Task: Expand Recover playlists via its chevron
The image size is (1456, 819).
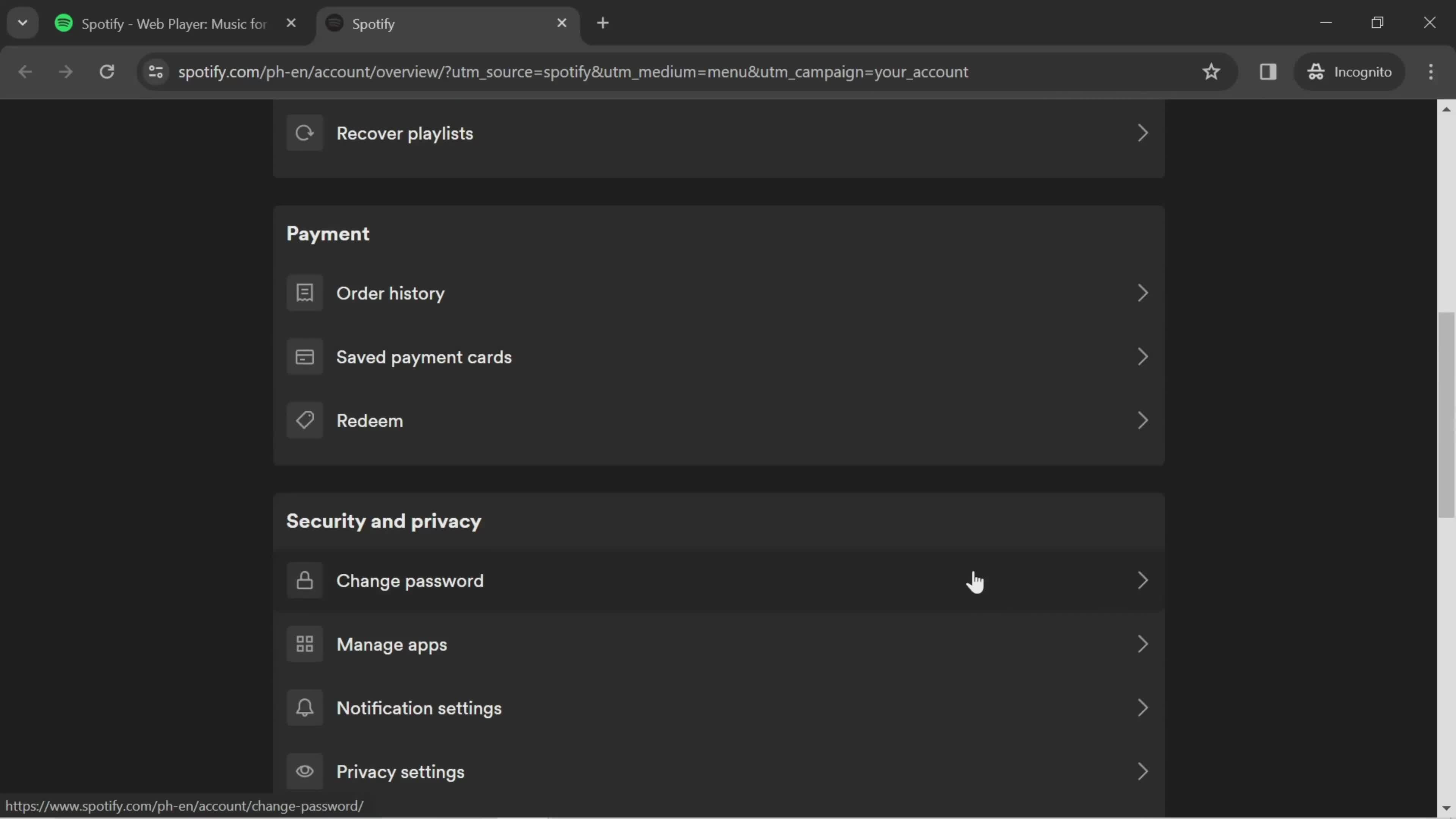Action: (x=1142, y=133)
